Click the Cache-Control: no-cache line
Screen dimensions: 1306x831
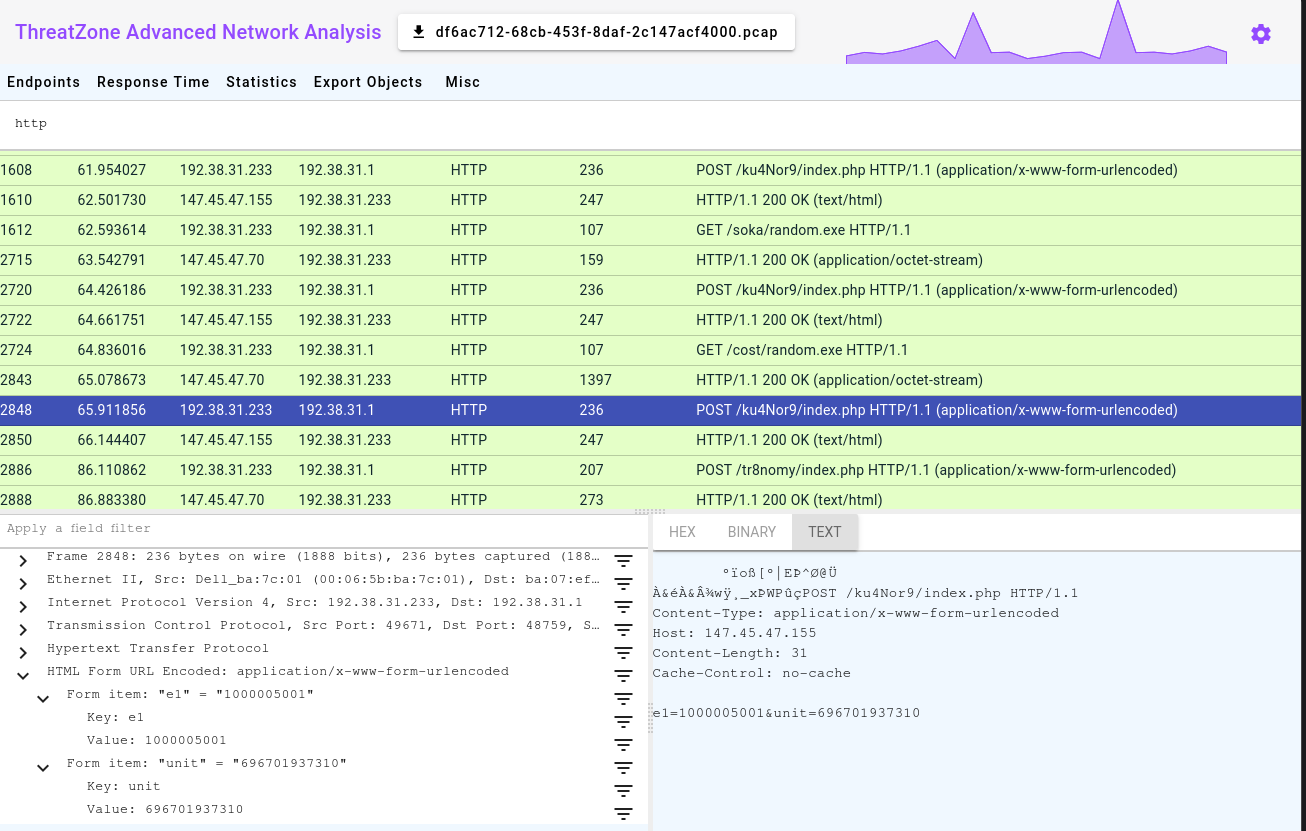pyautogui.click(x=751, y=673)
